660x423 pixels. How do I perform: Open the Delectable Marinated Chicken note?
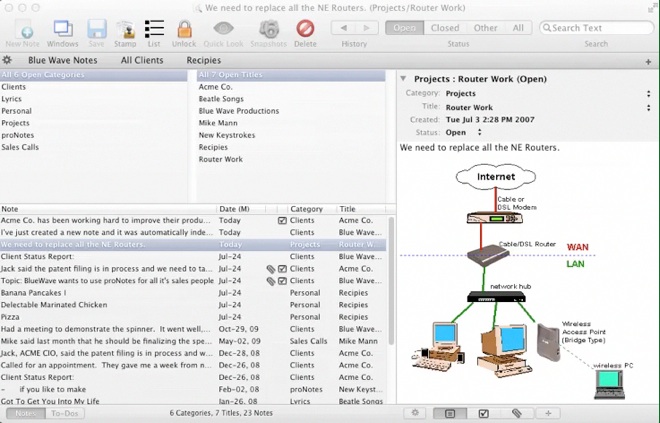[x=193, y=305]
